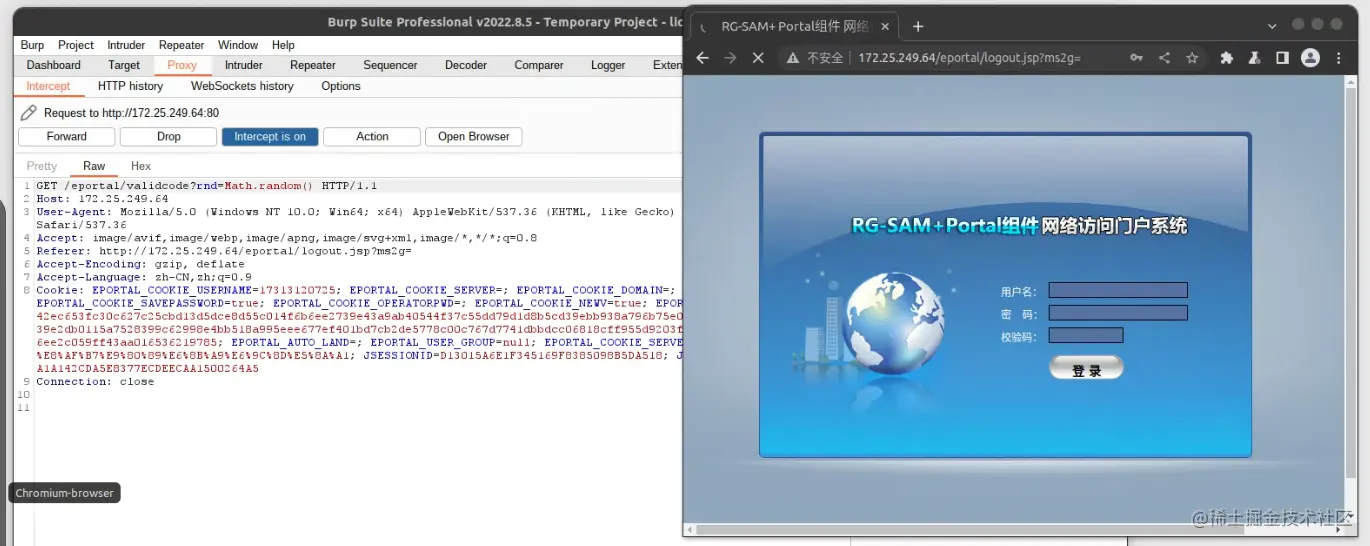
Task: Toggle the Intercept is on button
Action: [x=270, y=137]
